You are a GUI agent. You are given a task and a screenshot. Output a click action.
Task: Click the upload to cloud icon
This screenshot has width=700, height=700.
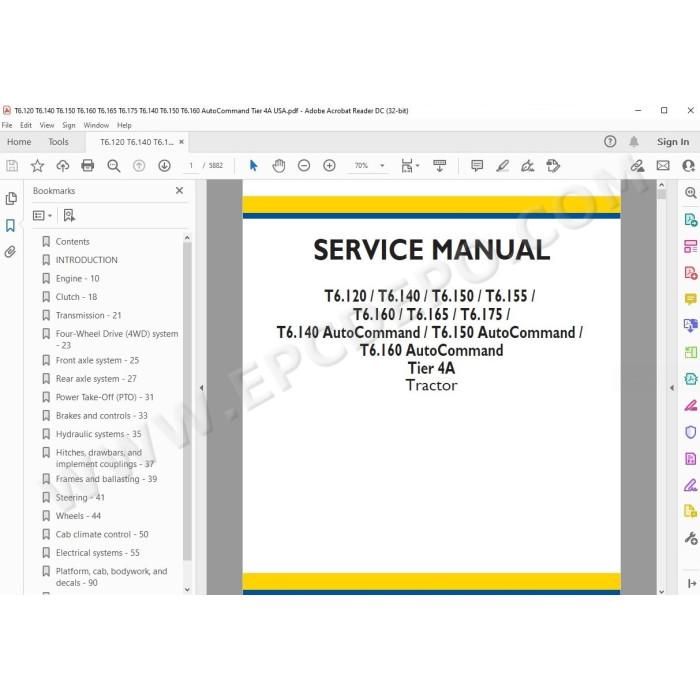tap(62, 166)
